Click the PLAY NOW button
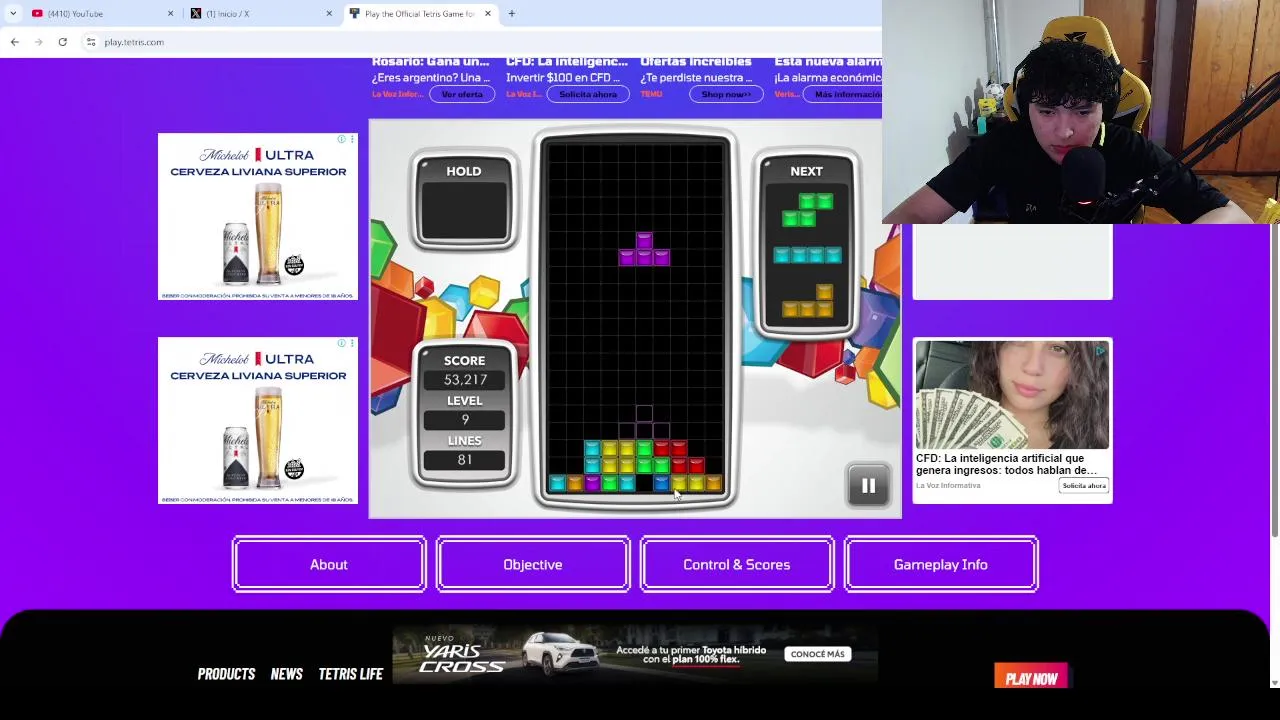This screenshot has width=1280, height=720. (1031, 678)
